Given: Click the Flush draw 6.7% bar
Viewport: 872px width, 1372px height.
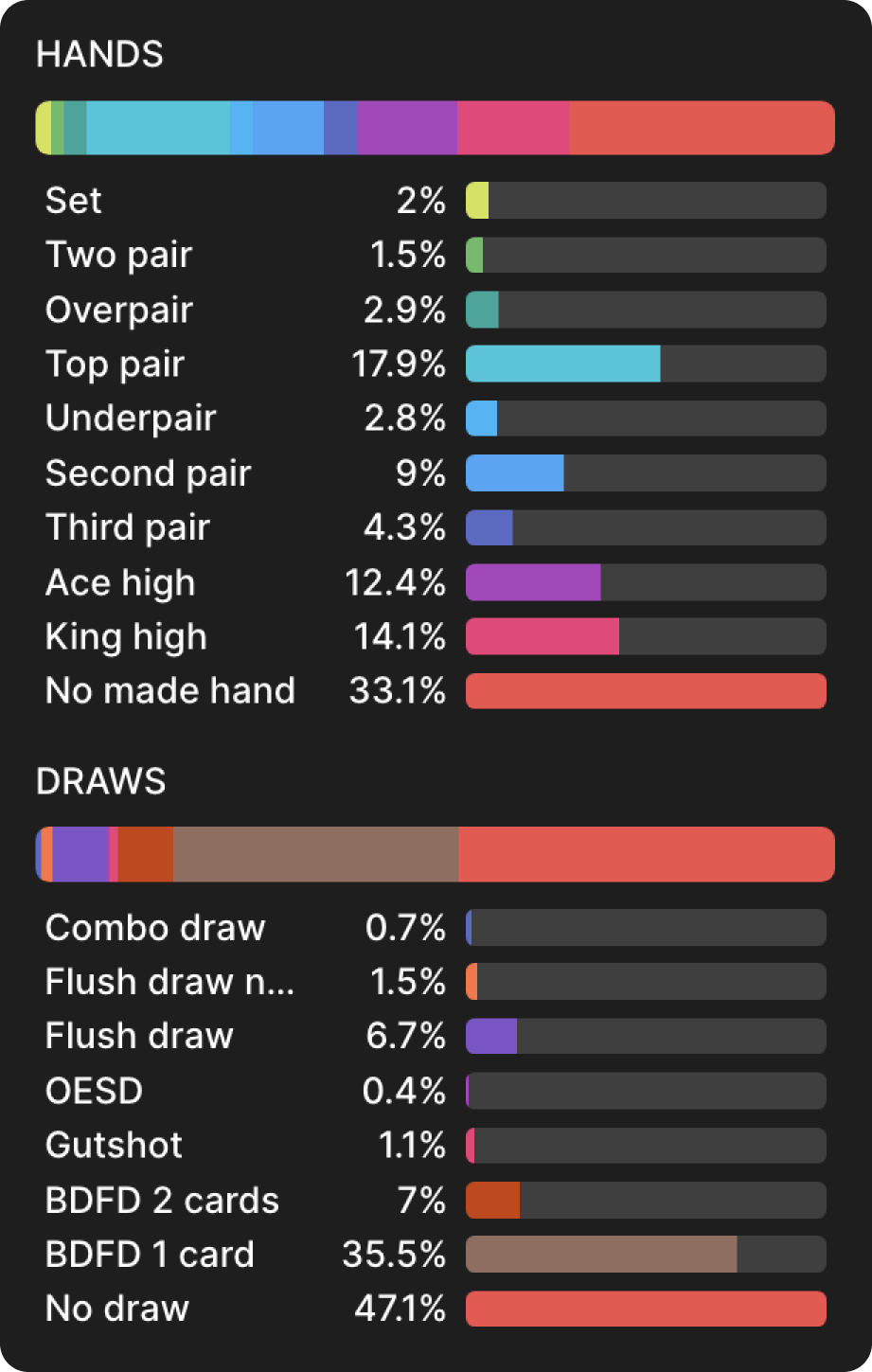Looking at the screenshot, I should point(491,1037).
